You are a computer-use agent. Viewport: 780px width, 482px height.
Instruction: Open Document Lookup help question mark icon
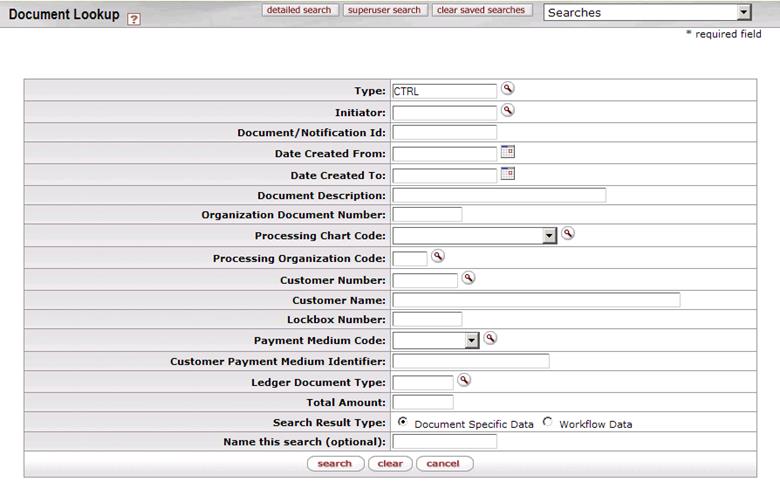click(133, 19)
